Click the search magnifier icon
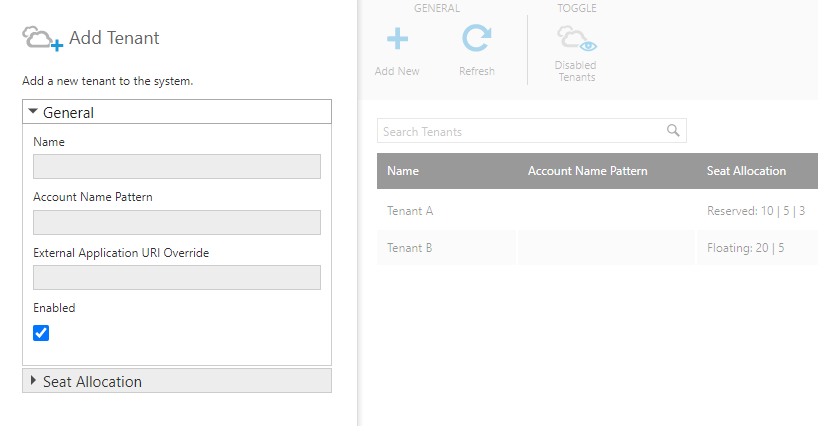Screen dimensions: 818x426 coord(673,130)
